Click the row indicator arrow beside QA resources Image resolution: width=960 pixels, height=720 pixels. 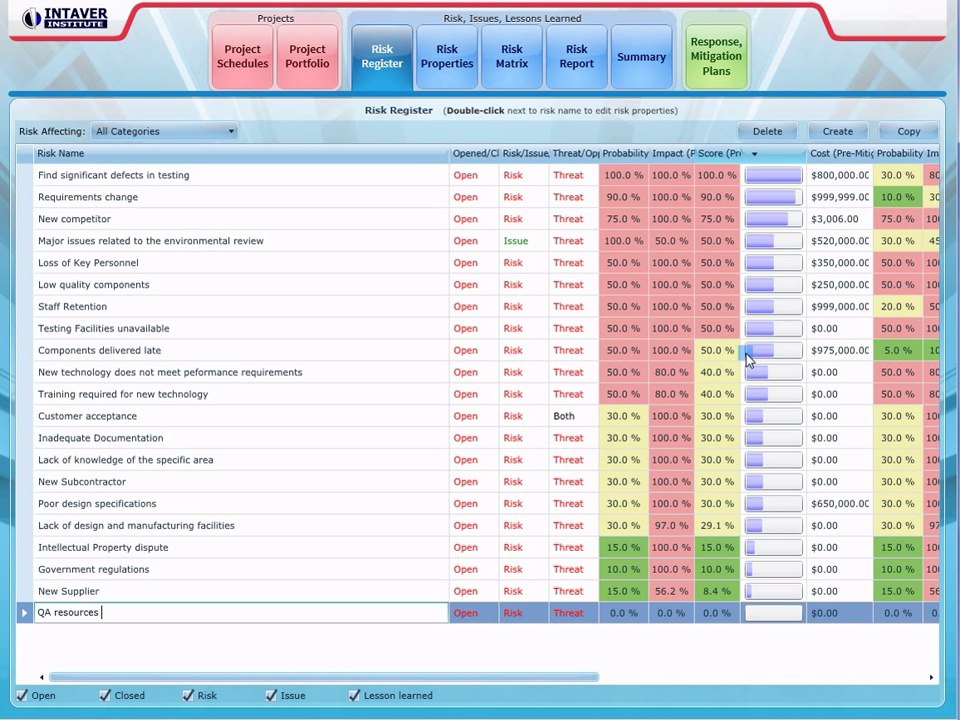point(24,613)
